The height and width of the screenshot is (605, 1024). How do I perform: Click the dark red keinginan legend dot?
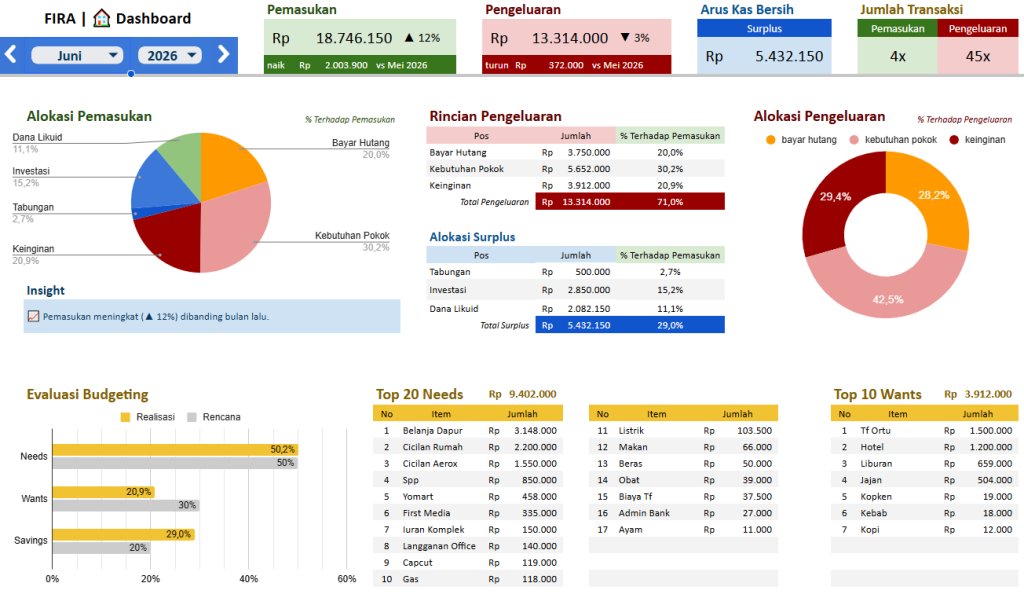(x=954, y=140)
